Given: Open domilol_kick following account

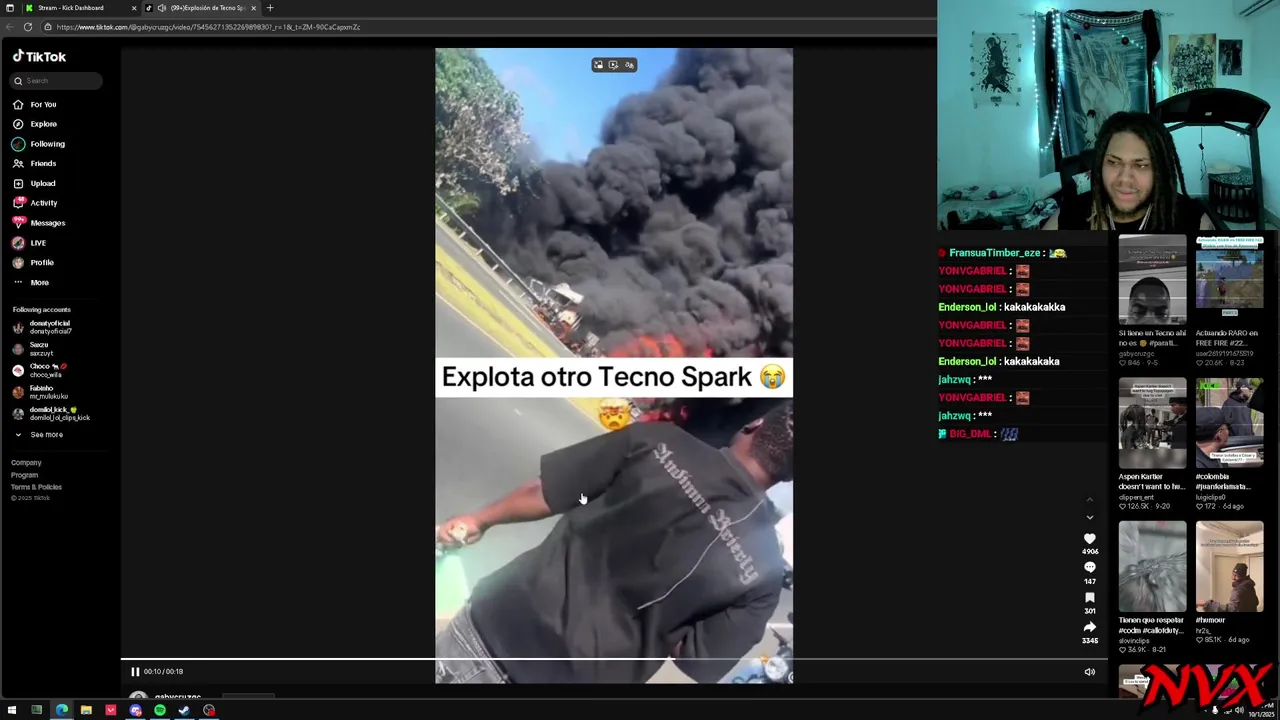Looking at the screenshot, I should coord(51,413).
